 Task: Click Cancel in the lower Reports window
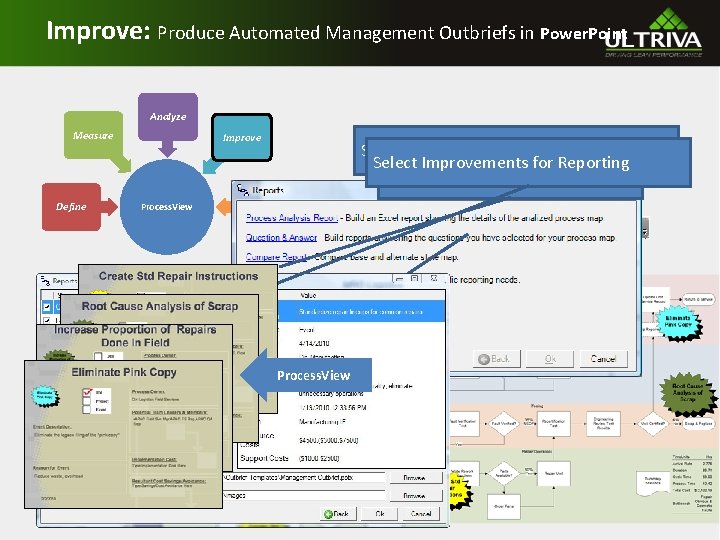(x=421, y=514)
